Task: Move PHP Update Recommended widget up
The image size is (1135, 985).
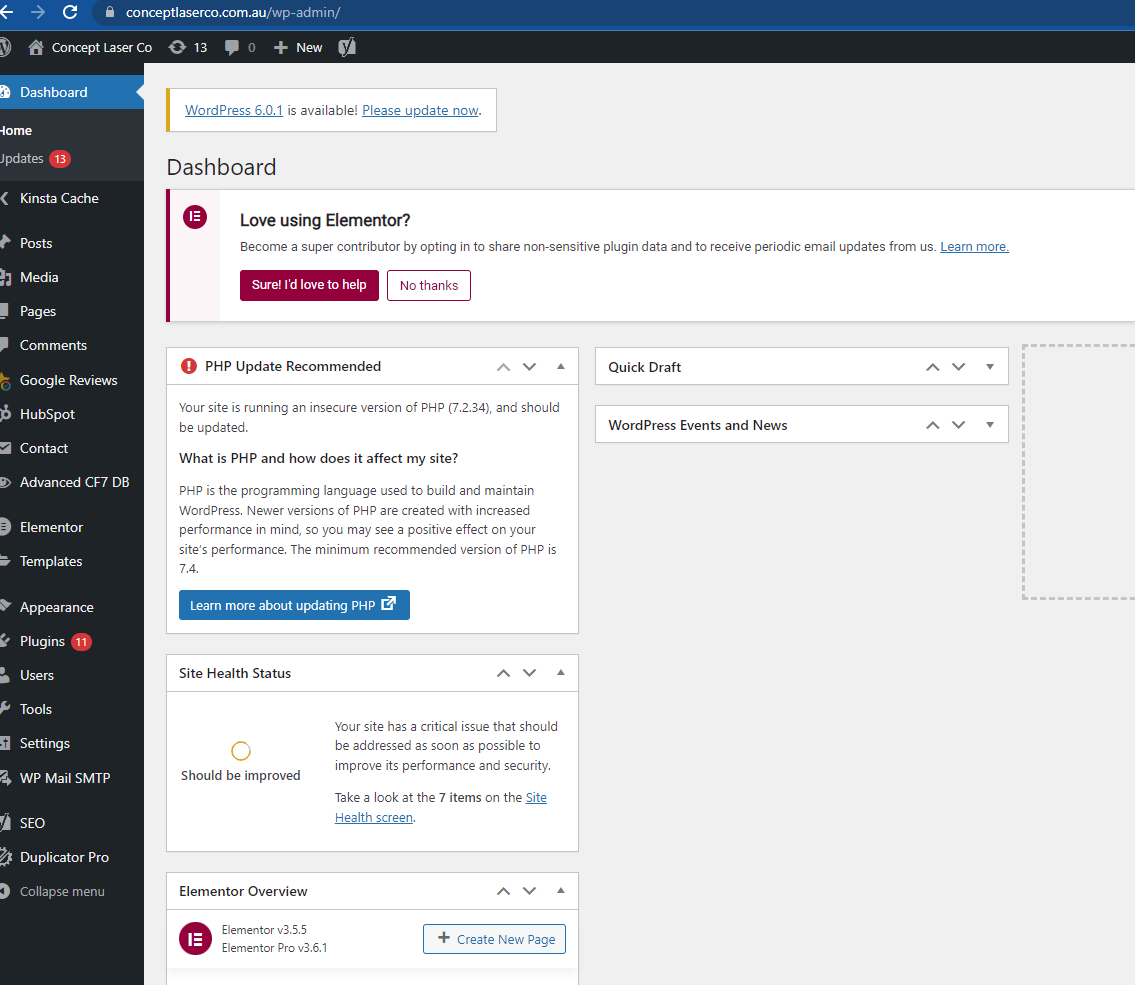Action: pyautogui.click(x=503, y=367)
